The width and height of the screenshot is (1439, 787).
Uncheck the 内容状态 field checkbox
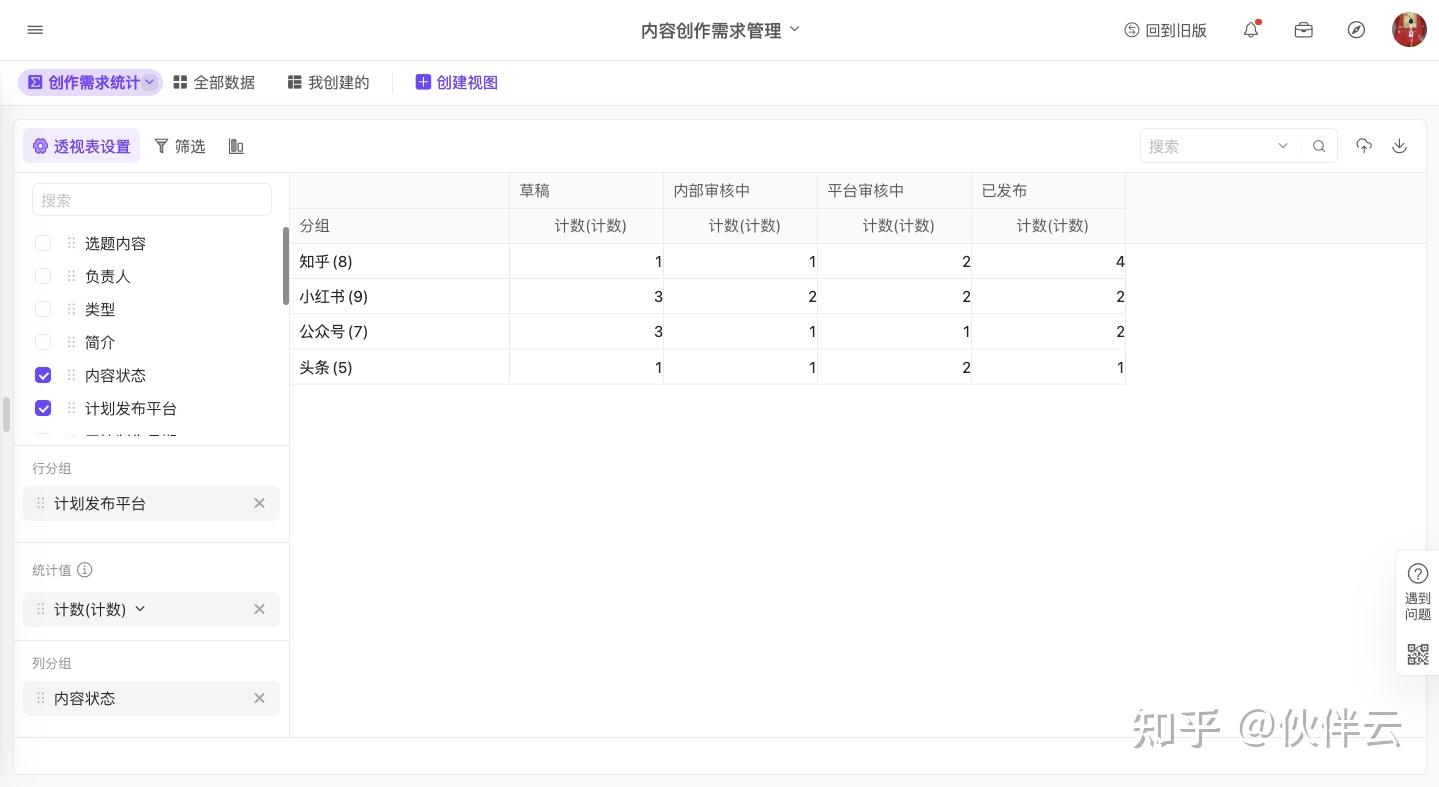[43, 375]
